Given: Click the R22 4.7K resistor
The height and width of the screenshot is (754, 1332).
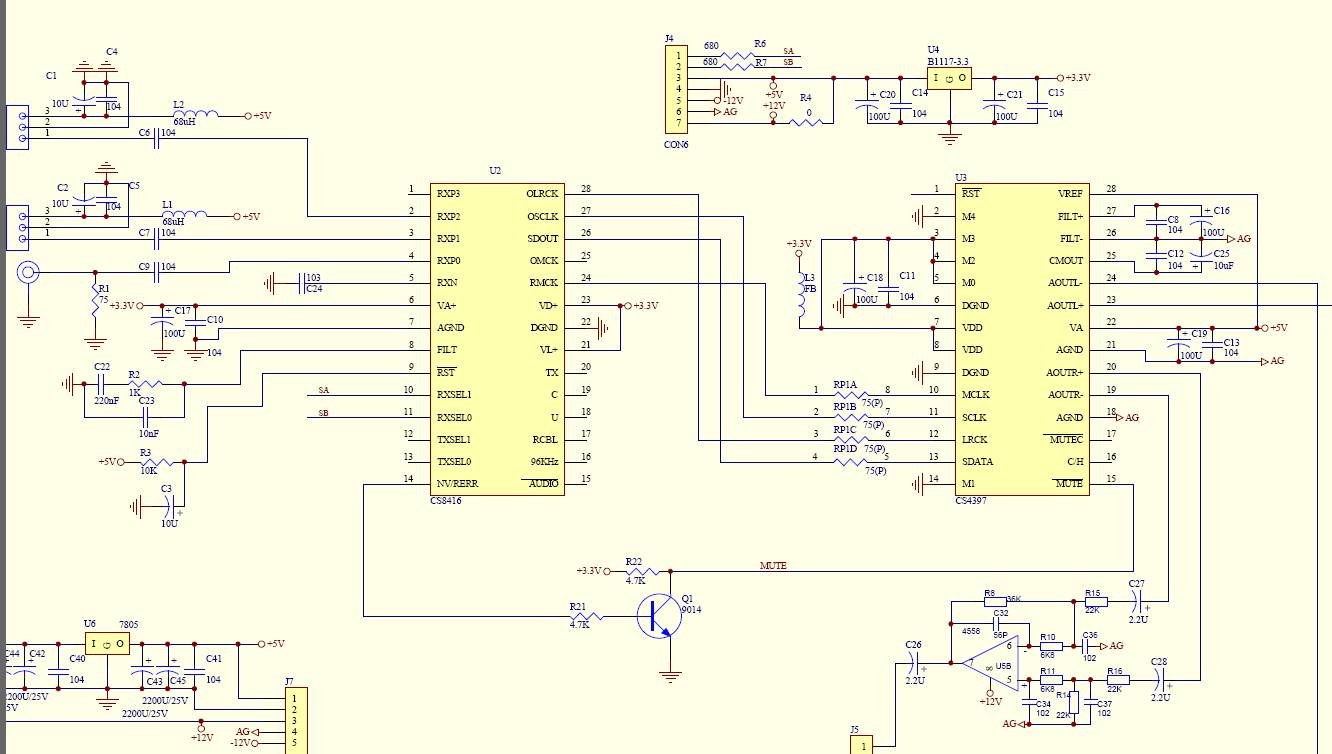Looking at the screenshot, I should [x=636, y=570].
